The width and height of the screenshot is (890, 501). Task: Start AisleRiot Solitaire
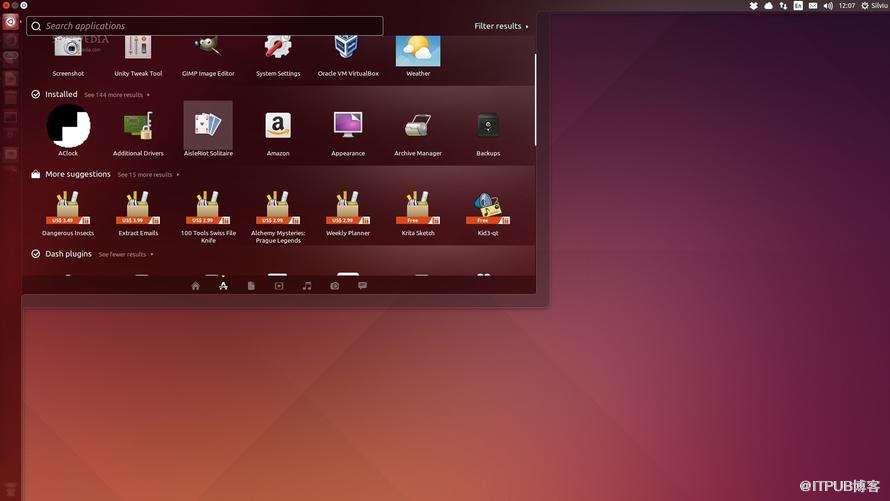pos(208,129)
